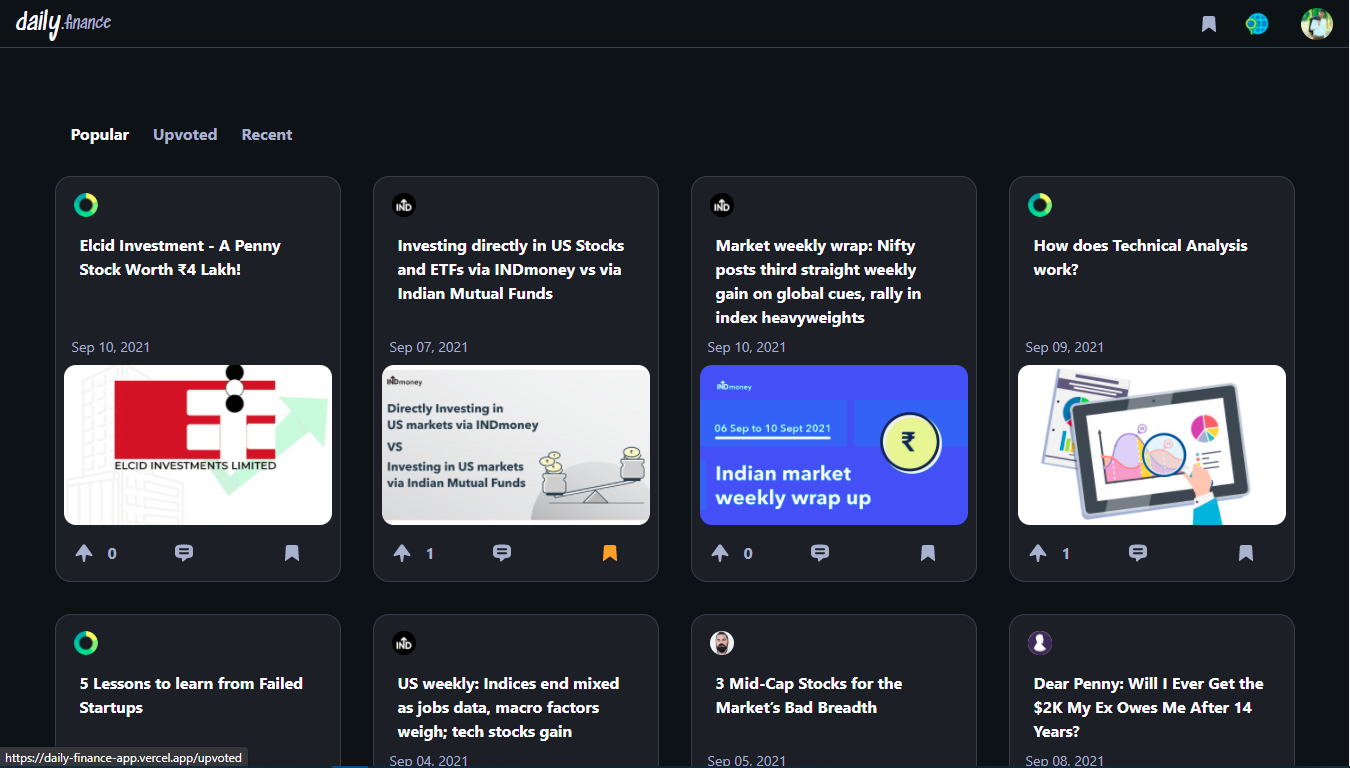Open comments on the Technical Analysis post
This screenshot has width=1350, height=768.
tap(1138, 552)
